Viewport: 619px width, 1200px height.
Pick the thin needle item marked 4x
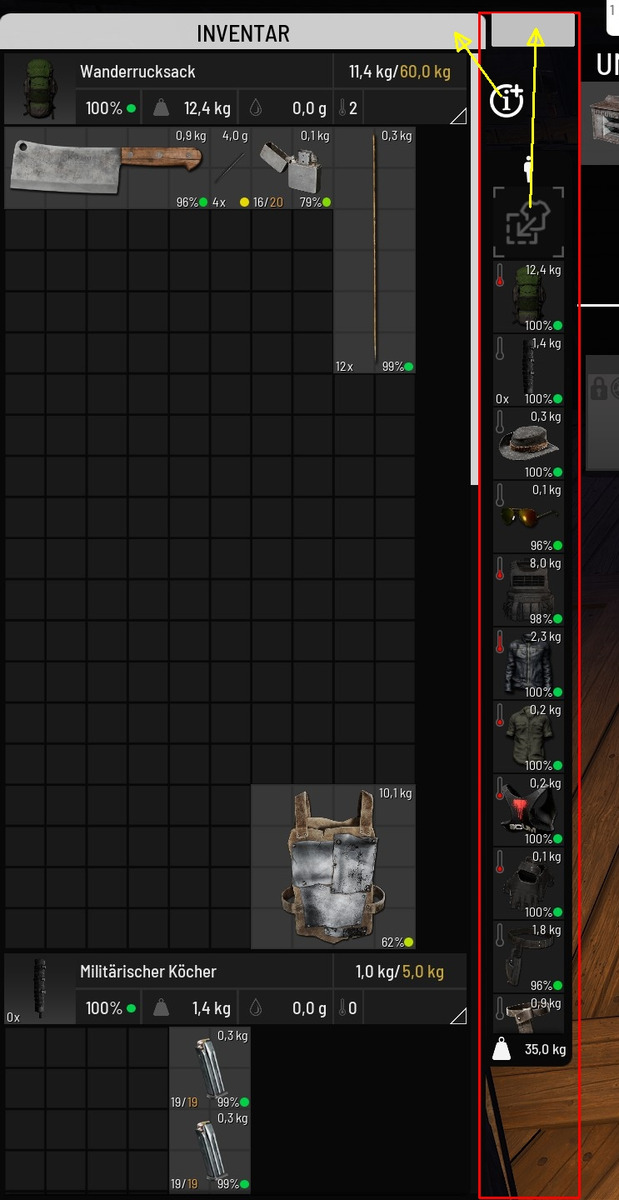[x=230, y=167]
